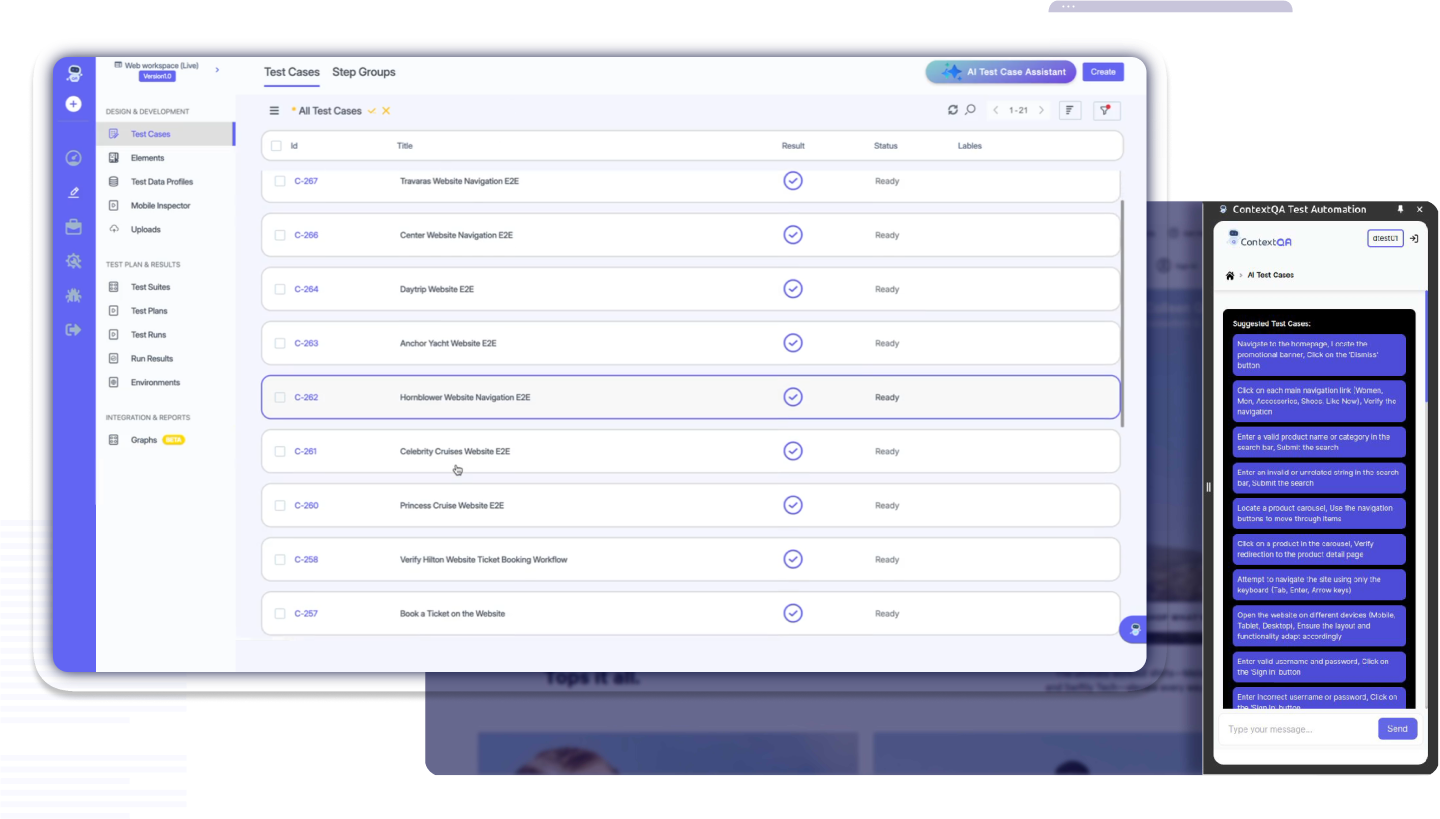Click the plus add icon in left rail
The width and height of the screenshot is (1440, 819).
pos(74,104)
